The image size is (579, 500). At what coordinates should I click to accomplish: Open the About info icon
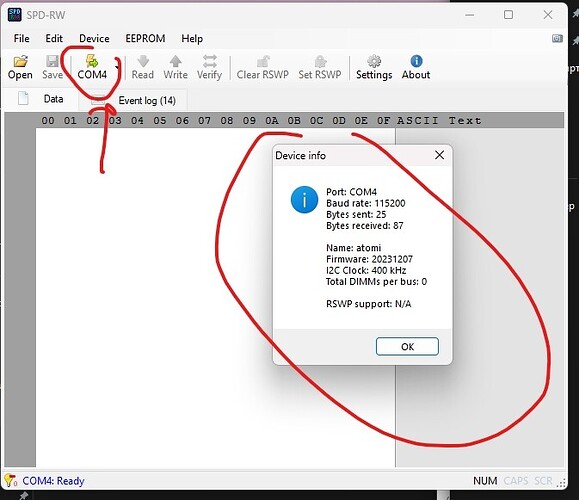point(416,61)
